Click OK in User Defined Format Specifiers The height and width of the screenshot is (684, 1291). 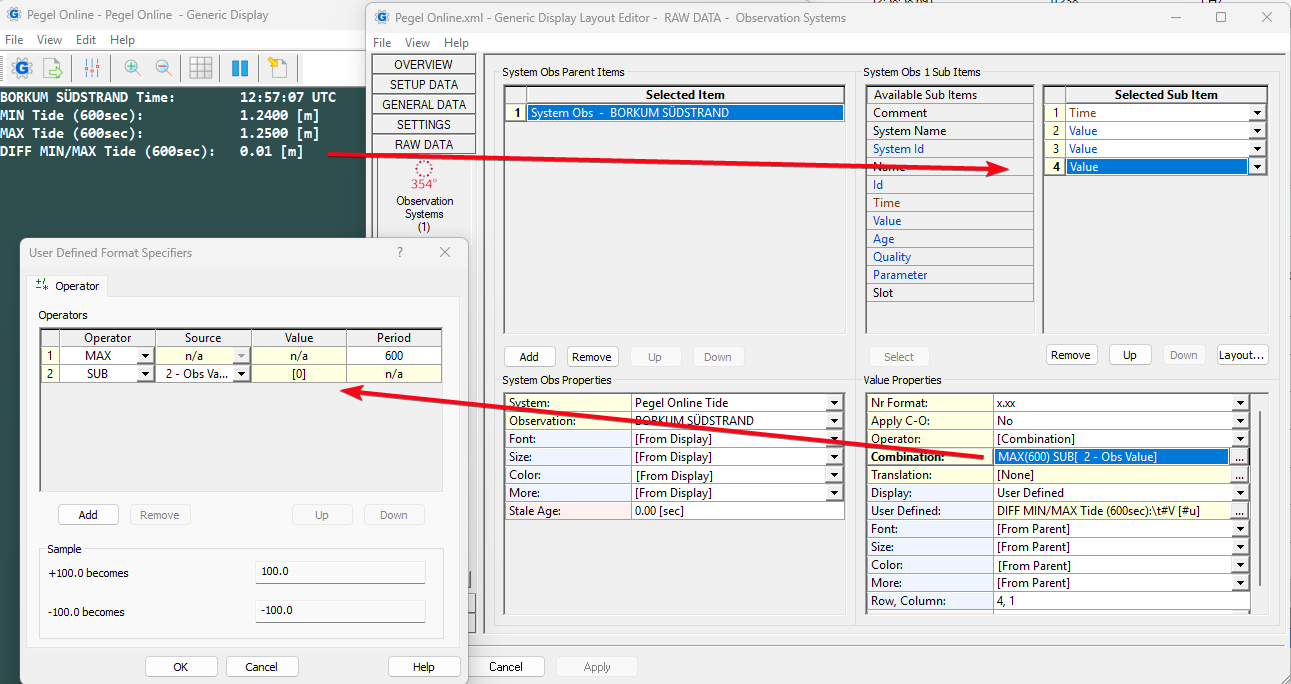point(181,667)
